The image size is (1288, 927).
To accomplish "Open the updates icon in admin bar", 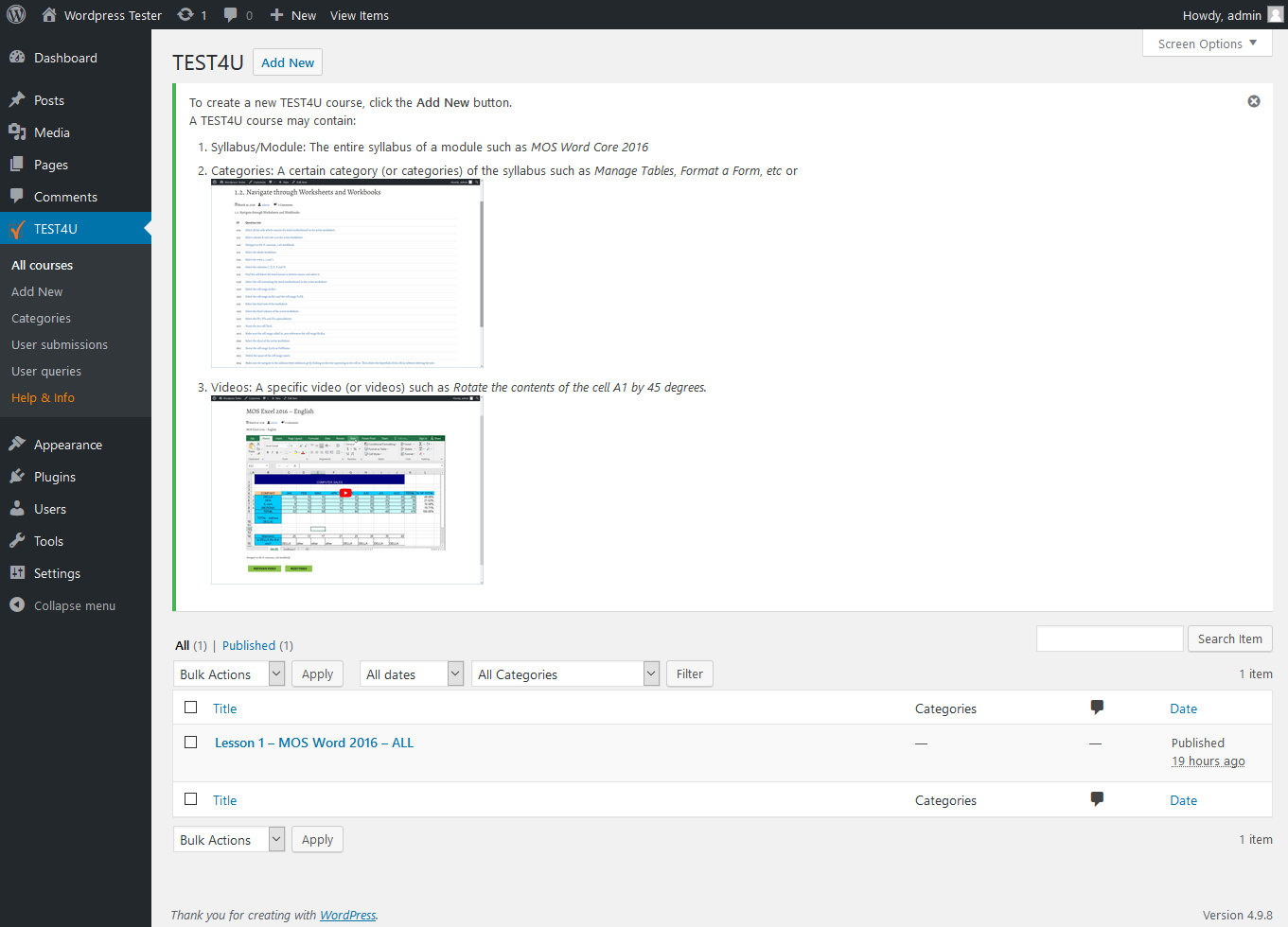I will click(185, 14).
